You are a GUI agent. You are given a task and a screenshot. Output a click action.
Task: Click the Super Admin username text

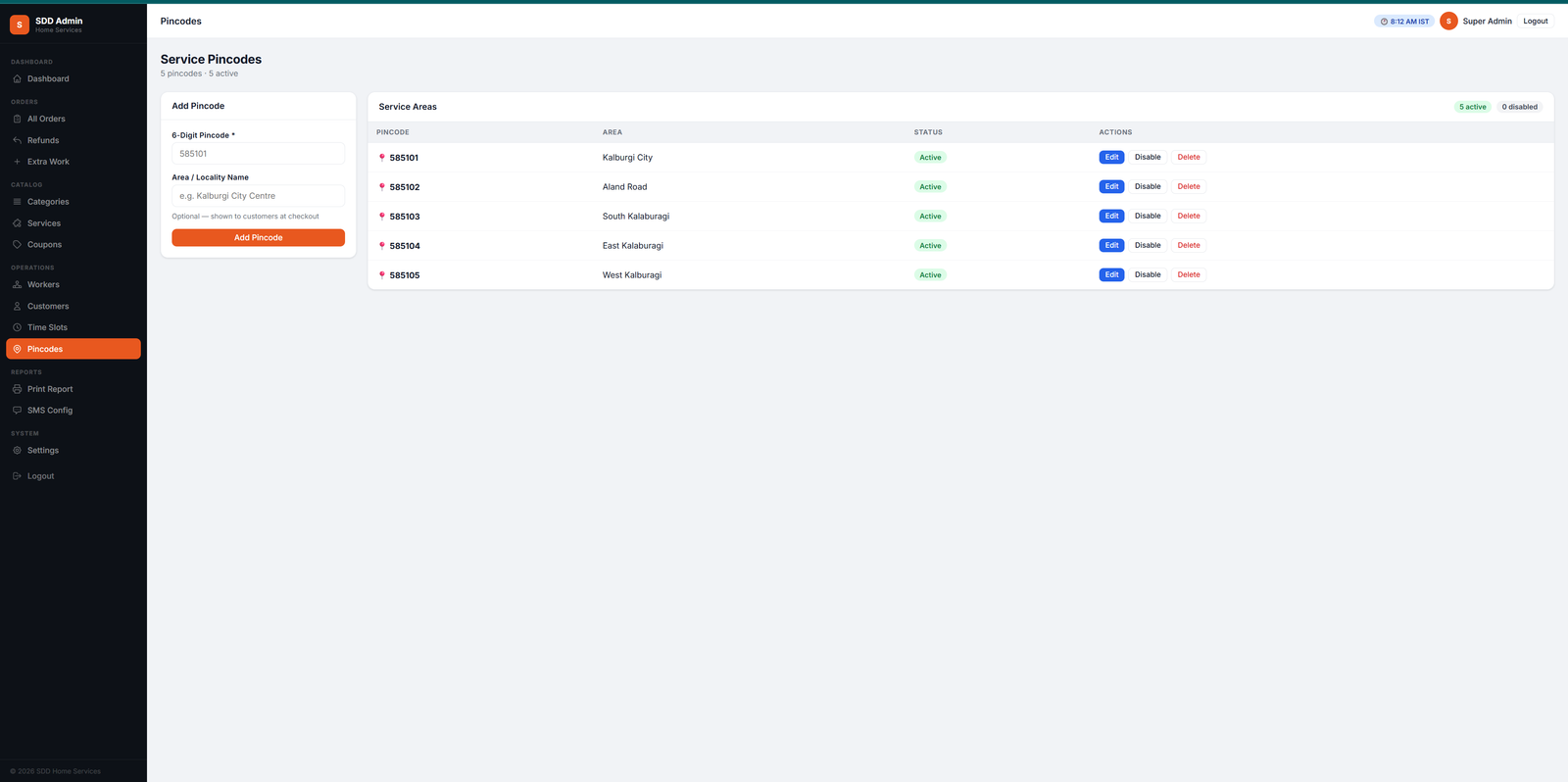click(1487, 22)
